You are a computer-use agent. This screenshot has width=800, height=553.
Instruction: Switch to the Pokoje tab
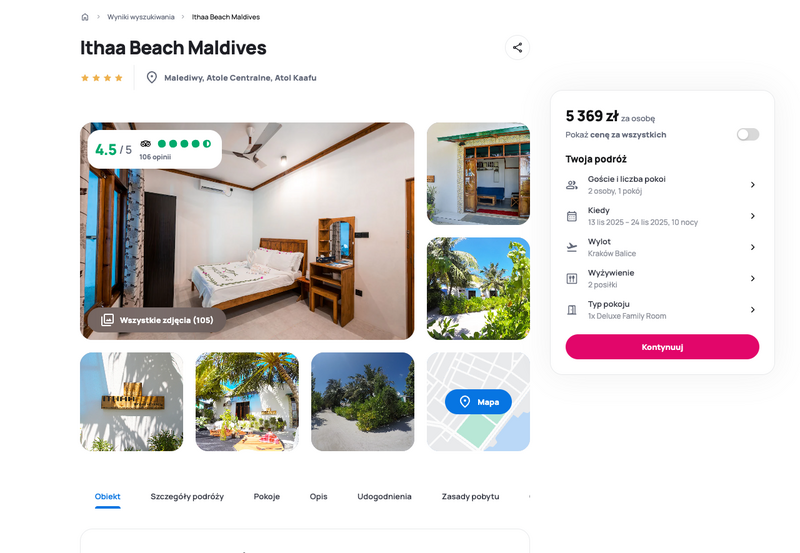[x=267, y=496]
